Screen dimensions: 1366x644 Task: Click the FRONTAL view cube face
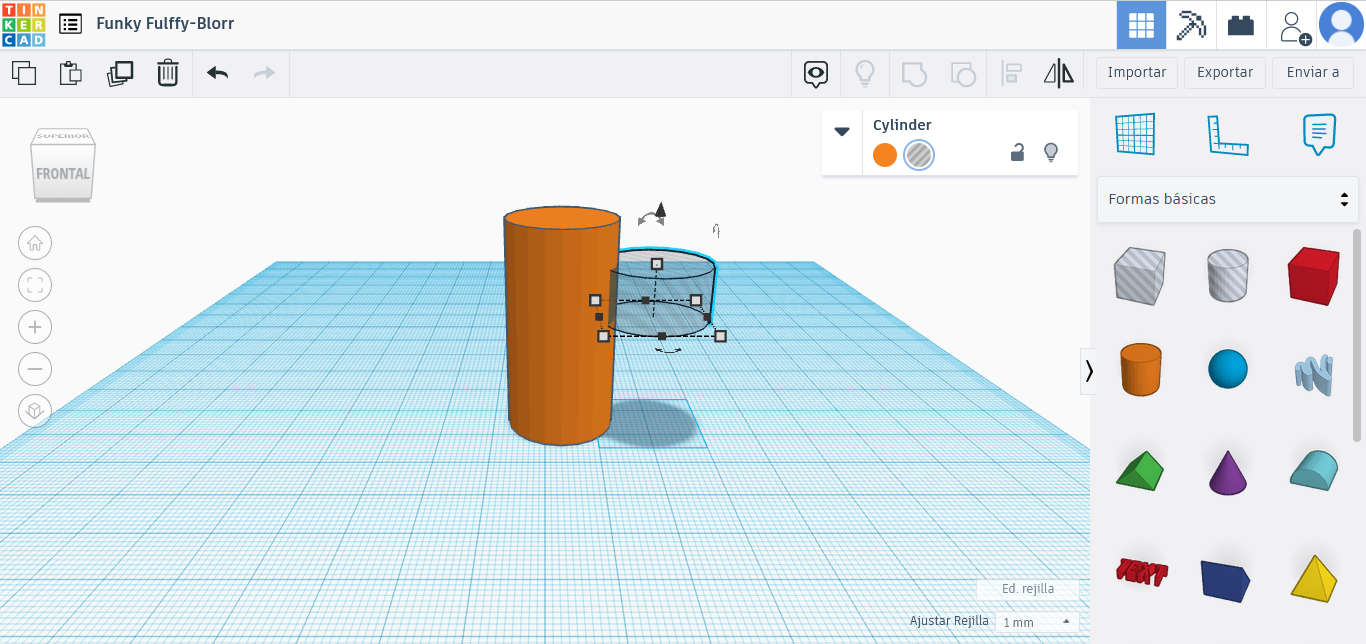[x=63, y=173]
